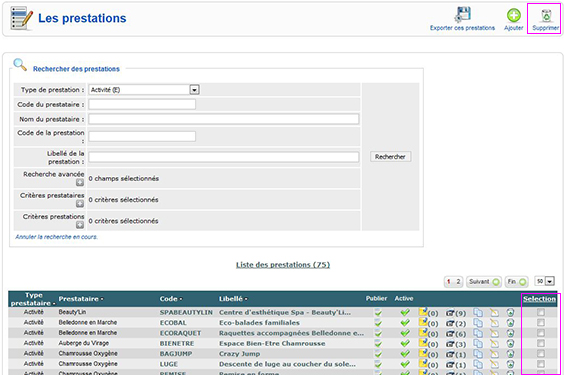Delete SPABEAUTYLIN row using its recycle icon
Screen dimensions: 564x375
pos(510,312)
